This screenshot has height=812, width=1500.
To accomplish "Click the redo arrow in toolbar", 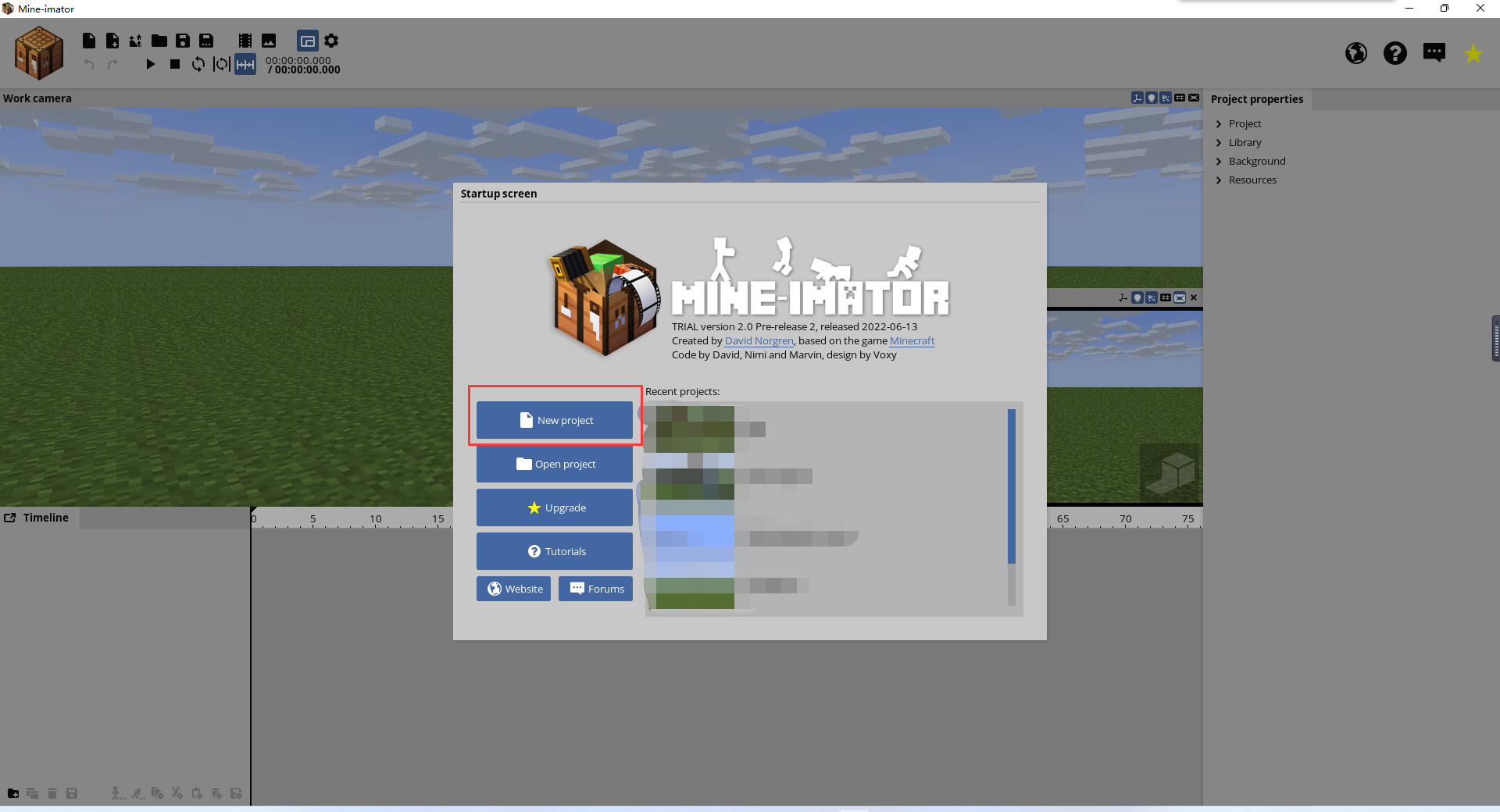I will click(x=112, y=64).
